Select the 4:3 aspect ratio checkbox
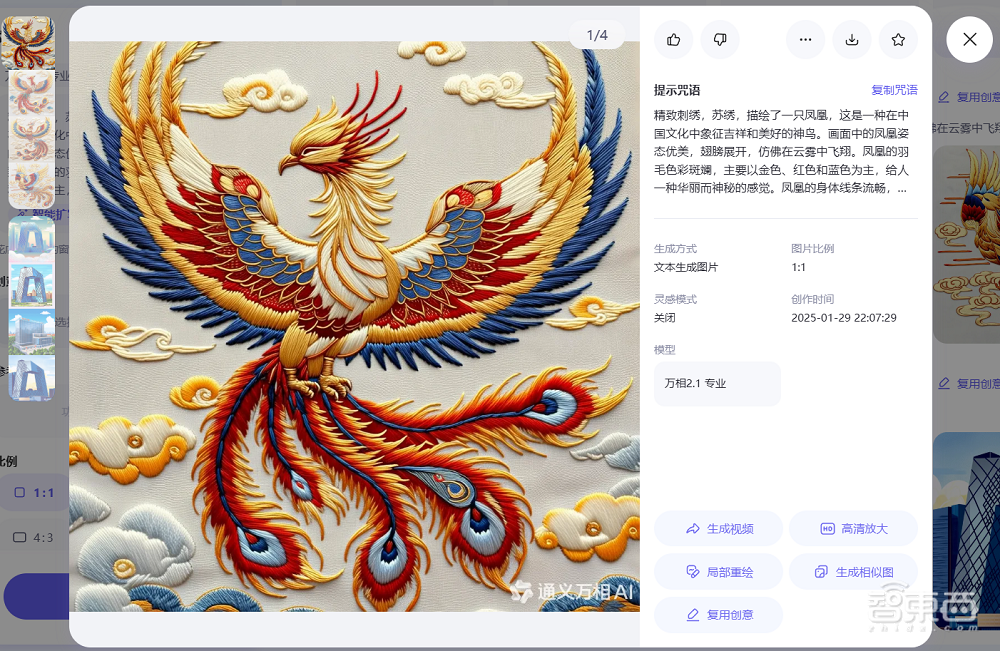 click(x=19, y=537)
